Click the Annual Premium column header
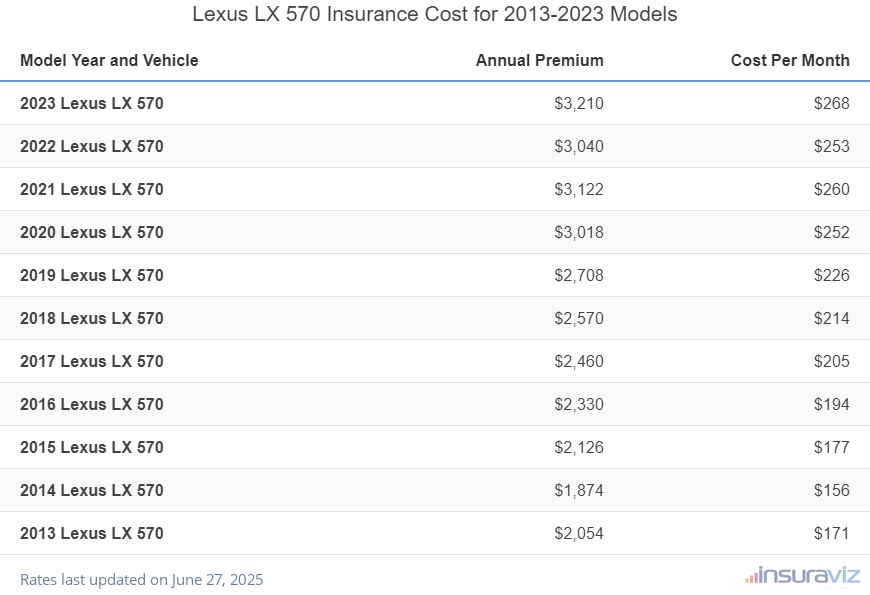 539,60
